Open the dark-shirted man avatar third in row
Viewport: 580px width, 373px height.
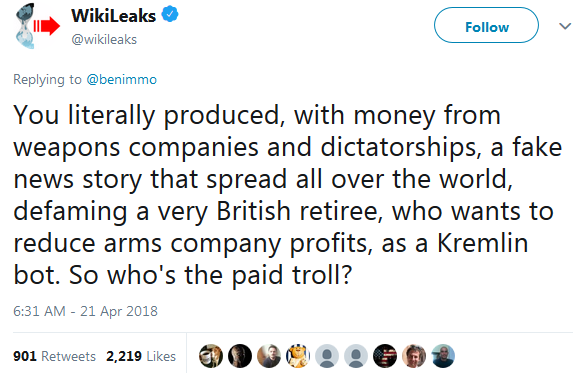269,356
